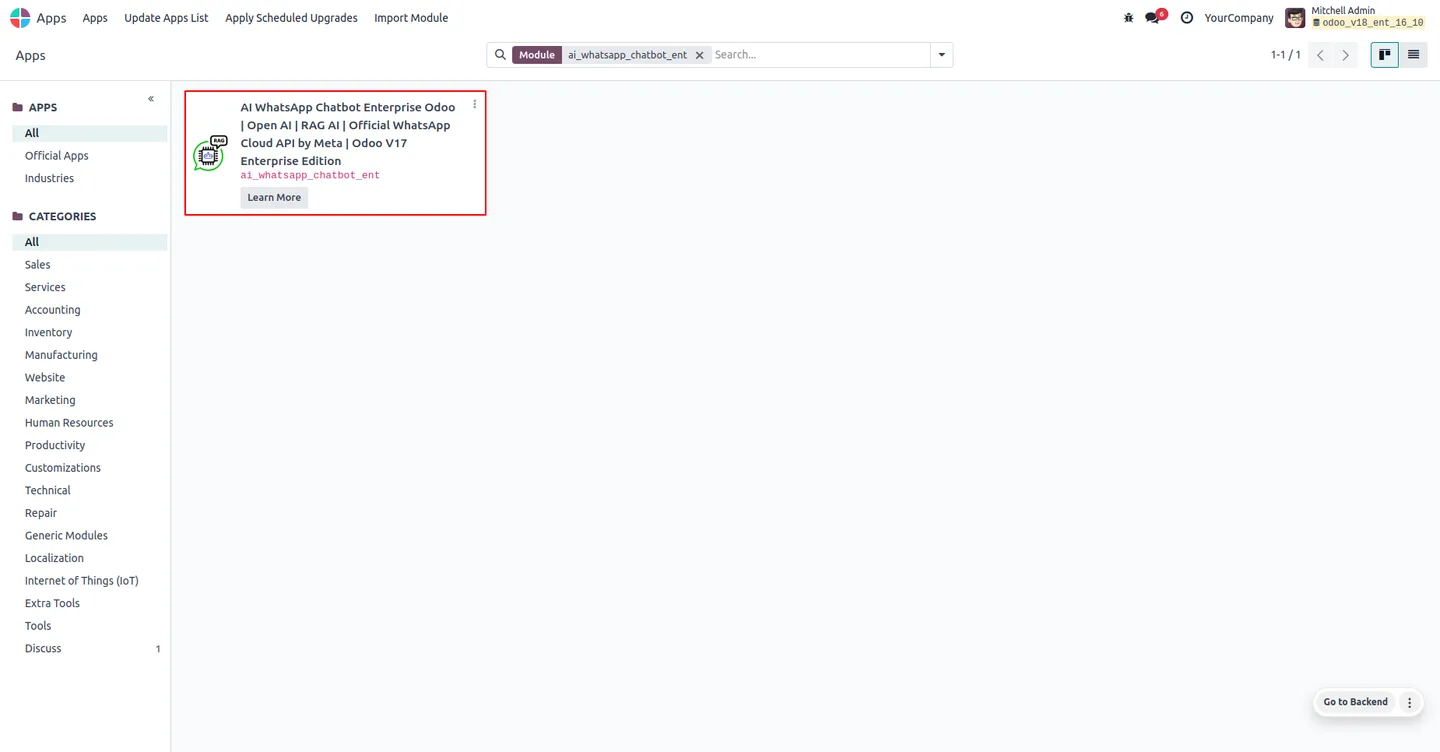1440x752 pixels.
Task: Select the Inventory category
Action: (x=90, y=332)
